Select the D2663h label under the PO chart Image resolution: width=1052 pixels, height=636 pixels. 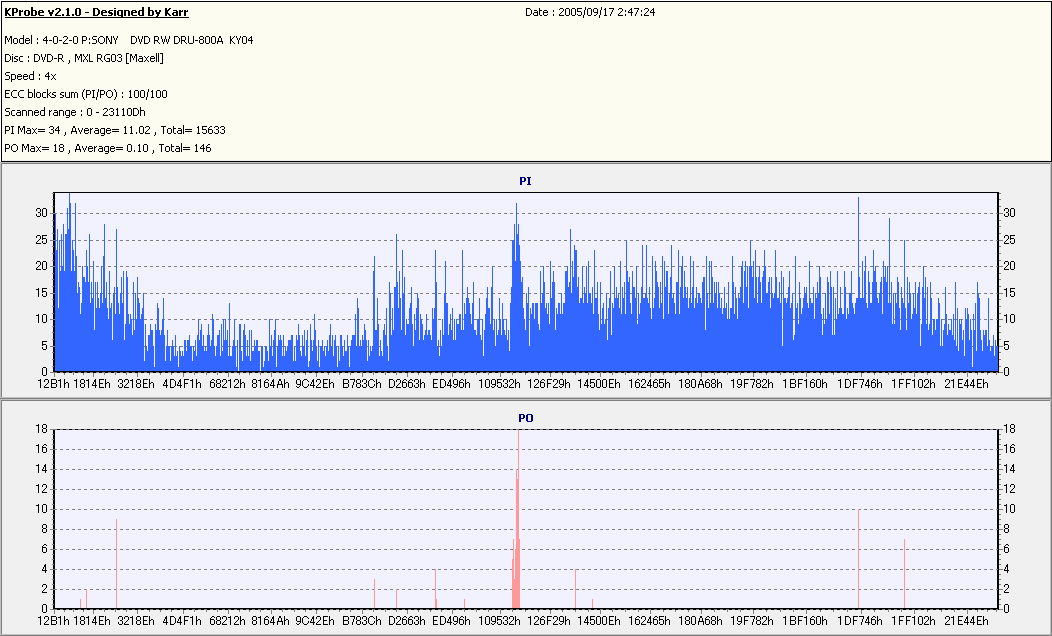pyautogui.click(x=407, y=621)
